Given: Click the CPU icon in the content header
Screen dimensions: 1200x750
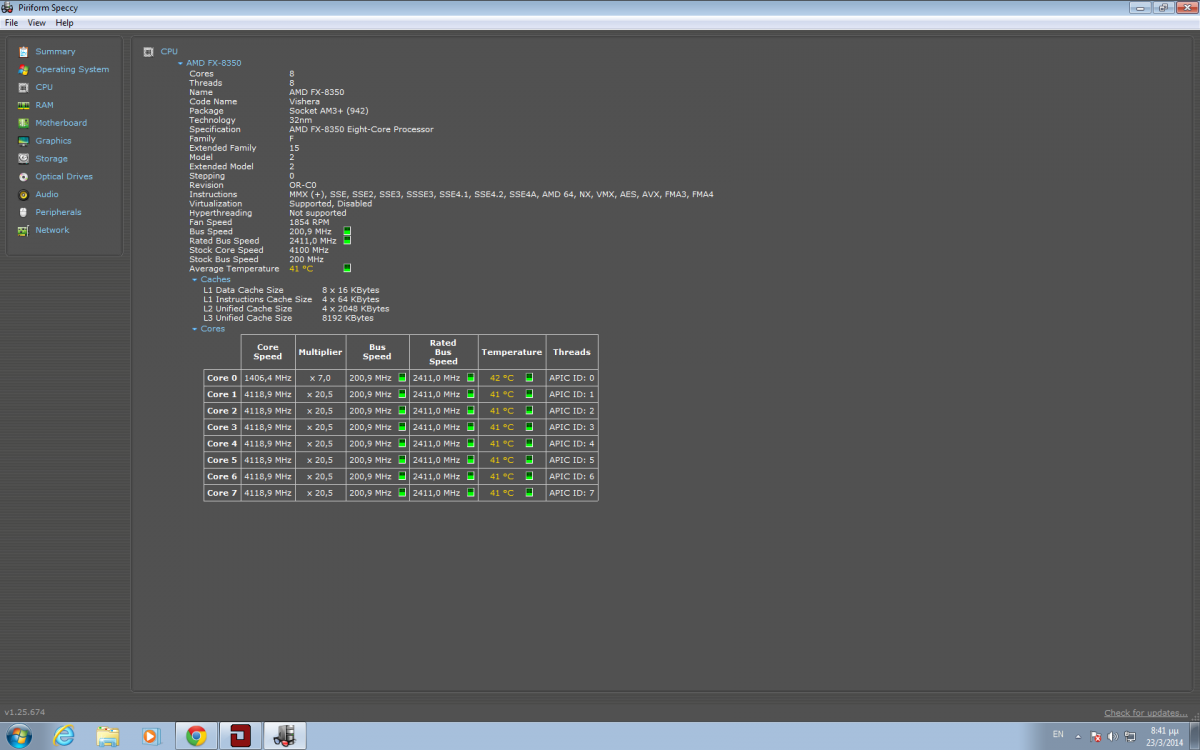Looking at the screenshot, I should pos(148,51).
